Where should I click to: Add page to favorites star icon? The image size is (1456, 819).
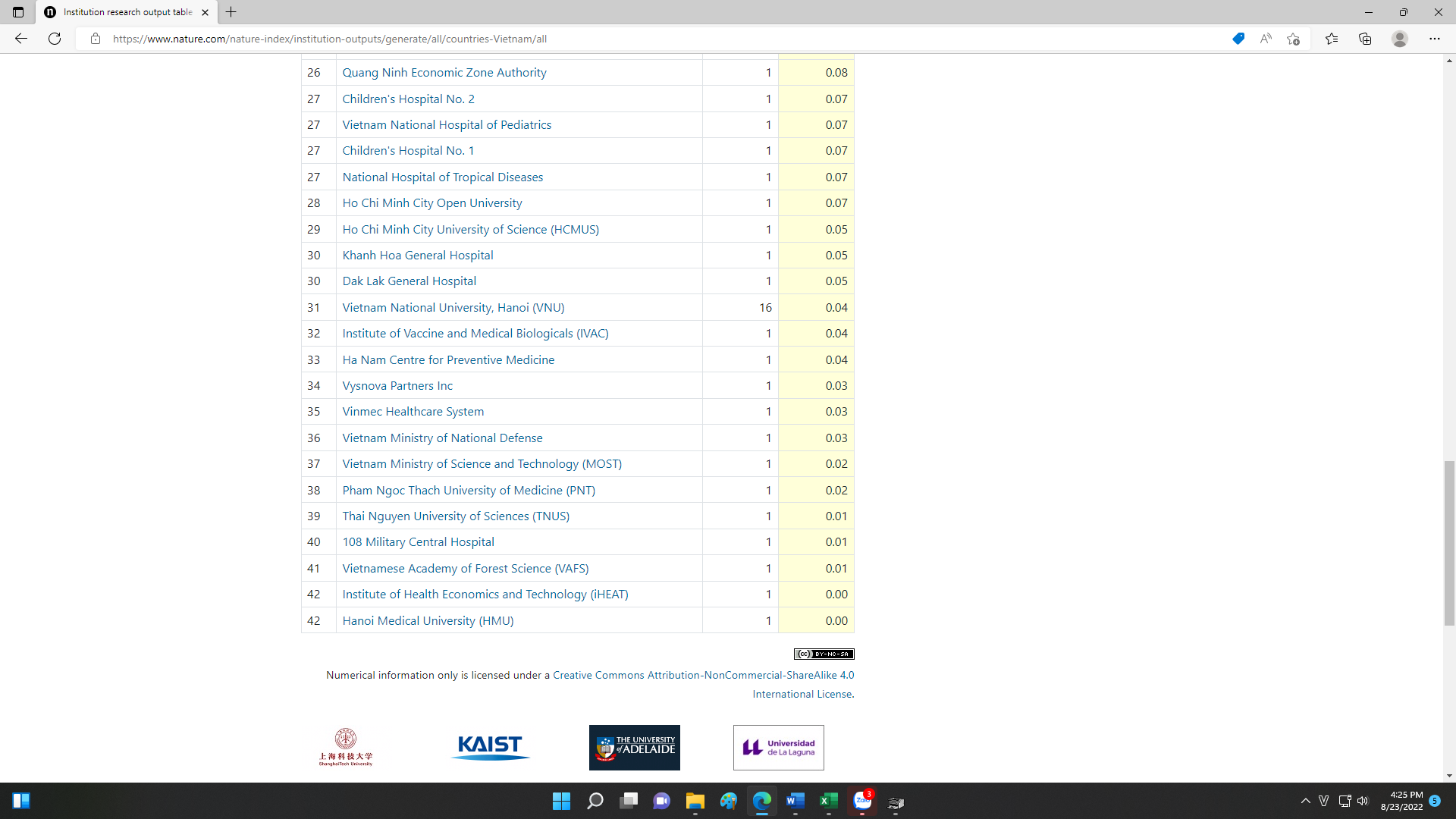[x=1294, y=39]
